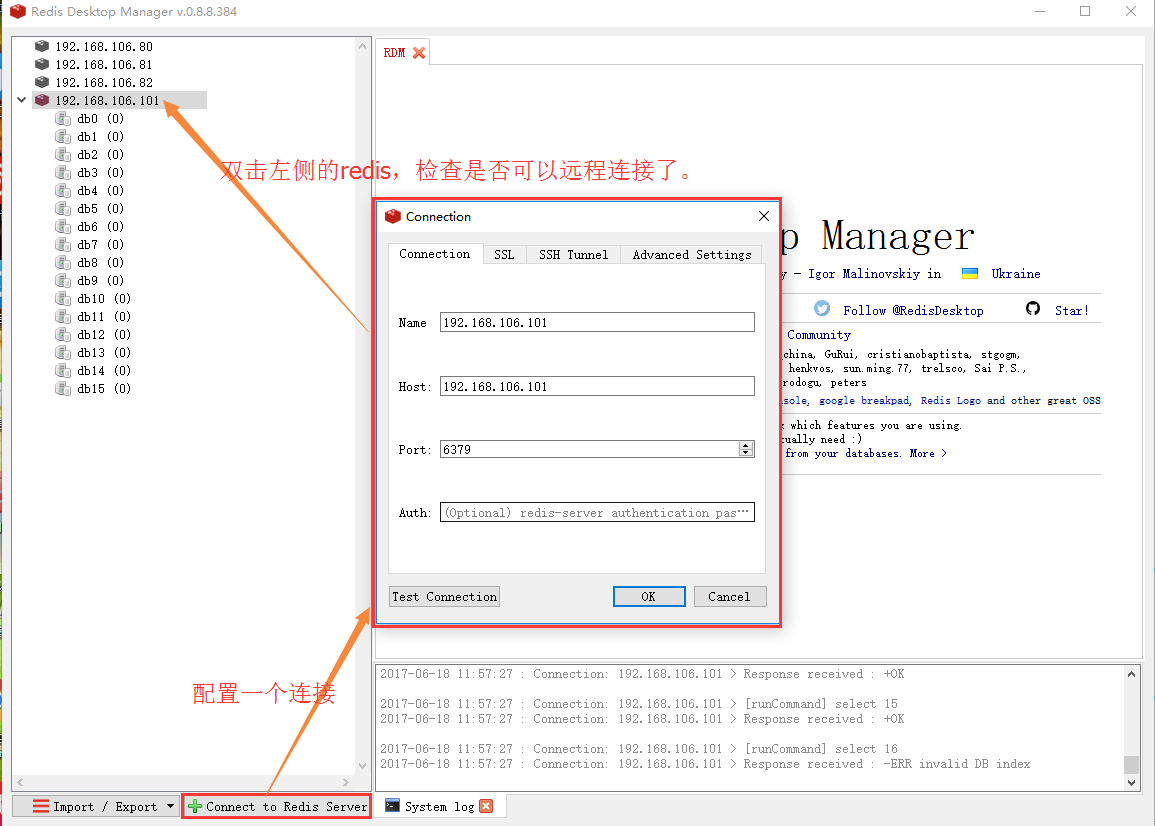
Task: Open the Redis Logo link
Action: 950,401
